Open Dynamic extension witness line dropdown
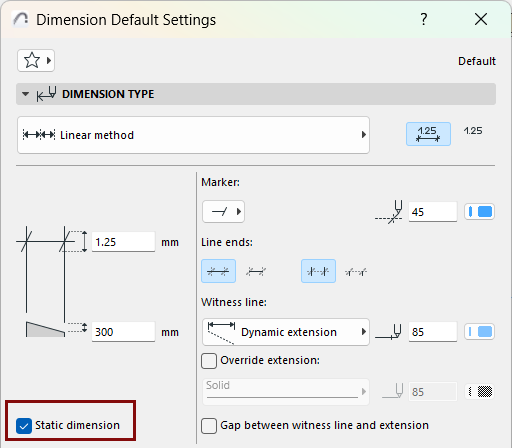 coord(286,332)
